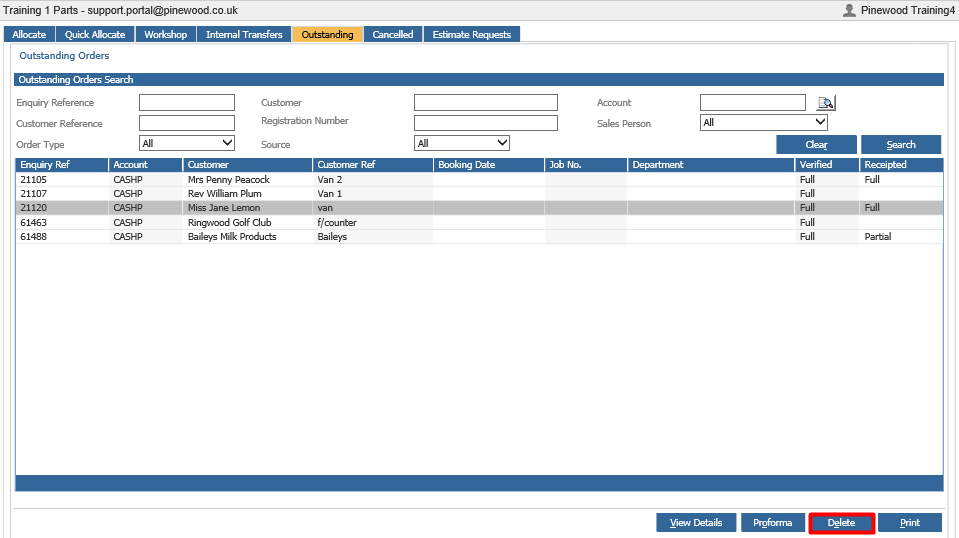Focus the Customer Reference input field
The image size is (959, 538).
pyautogui.click(x=187, y=123)
